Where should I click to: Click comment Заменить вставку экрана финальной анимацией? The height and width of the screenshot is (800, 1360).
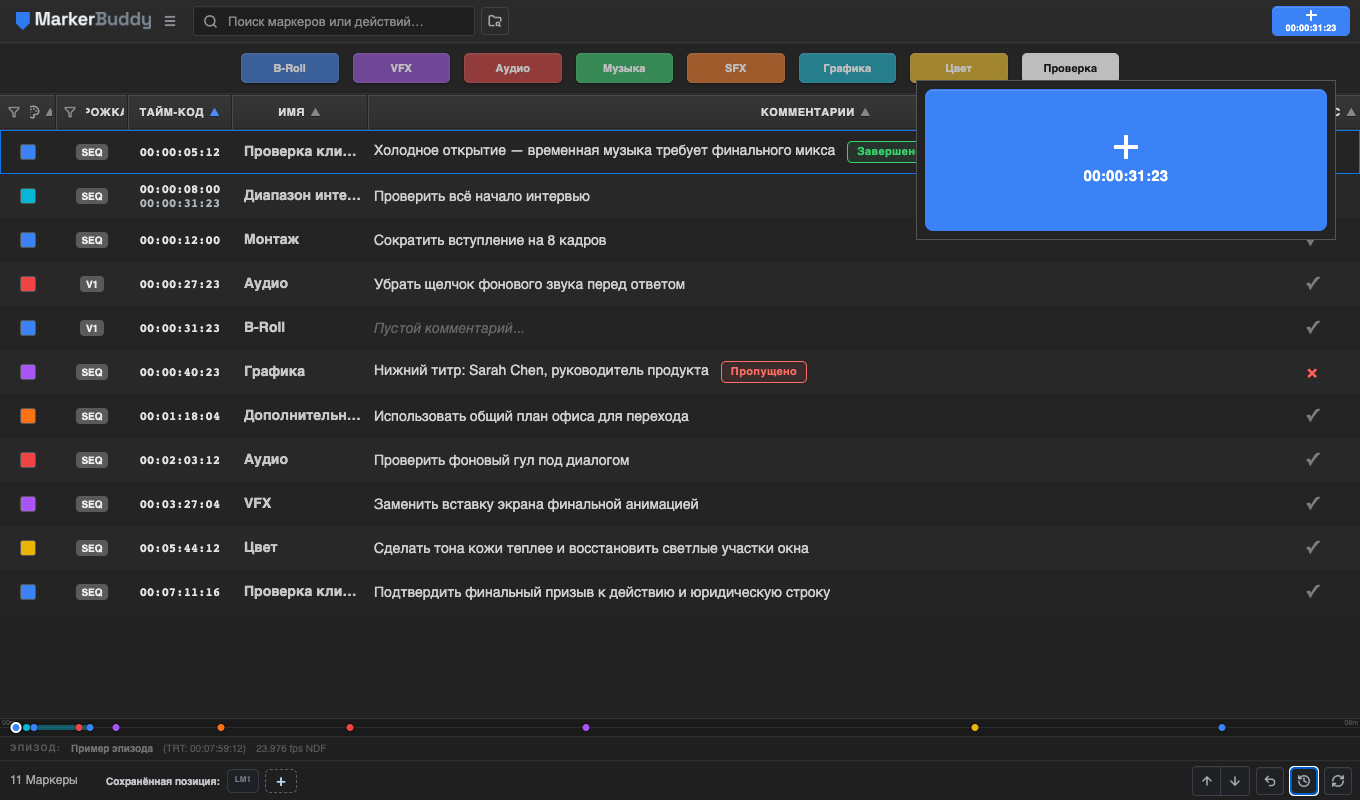(536, 504)
